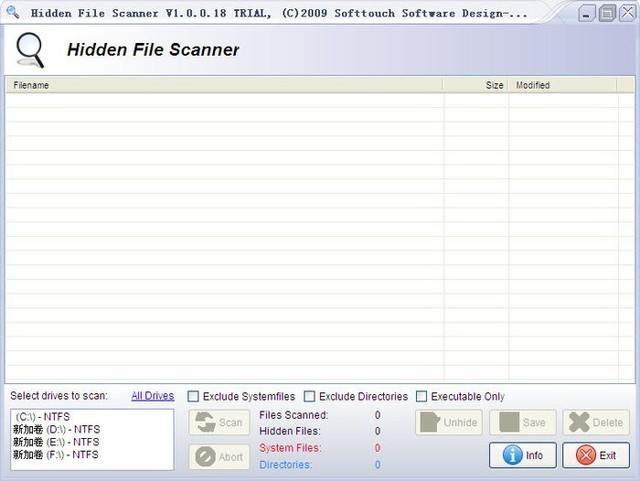This screenshot has height=481, width=640.
Task: Click the title bar app icon
Action: click(x=13, y=12)
